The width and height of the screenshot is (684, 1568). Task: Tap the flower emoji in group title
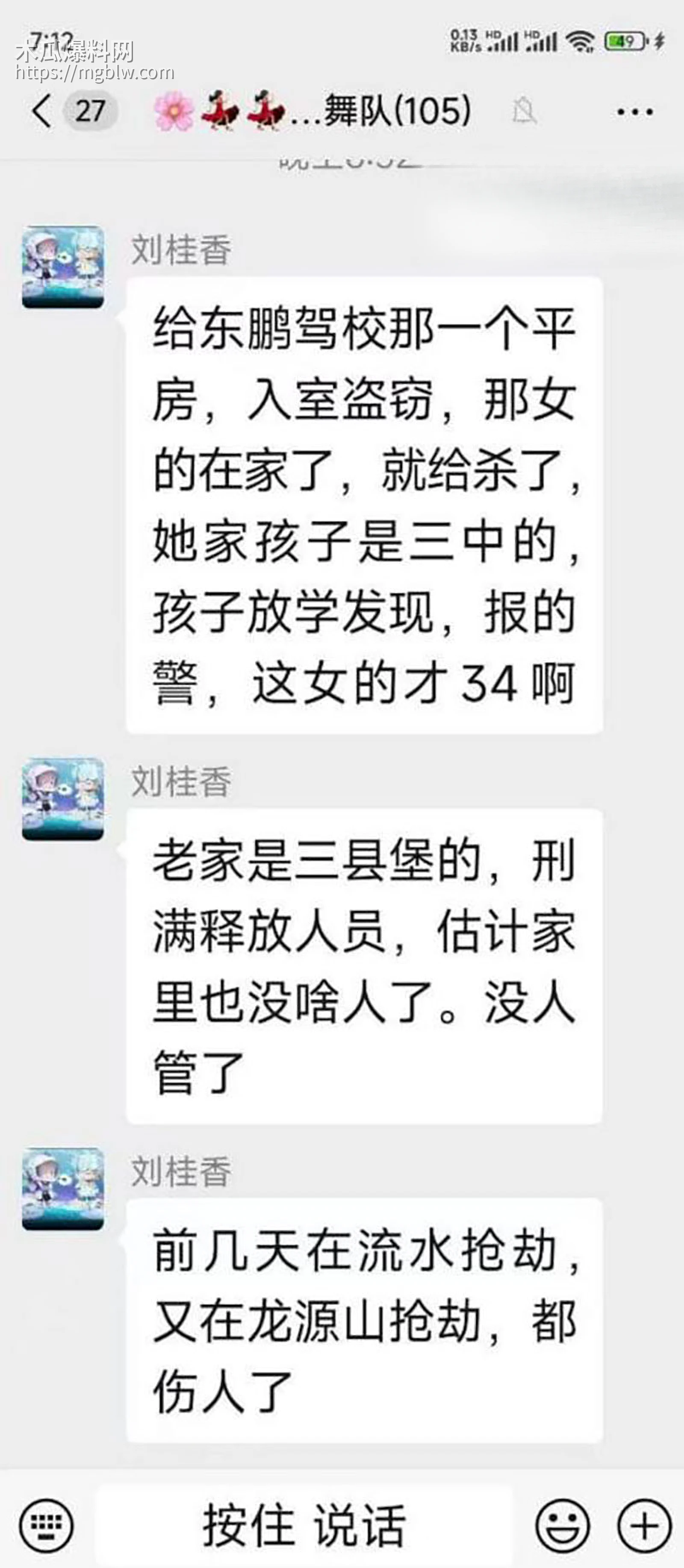pyautogui.click(x=174, y=112)
